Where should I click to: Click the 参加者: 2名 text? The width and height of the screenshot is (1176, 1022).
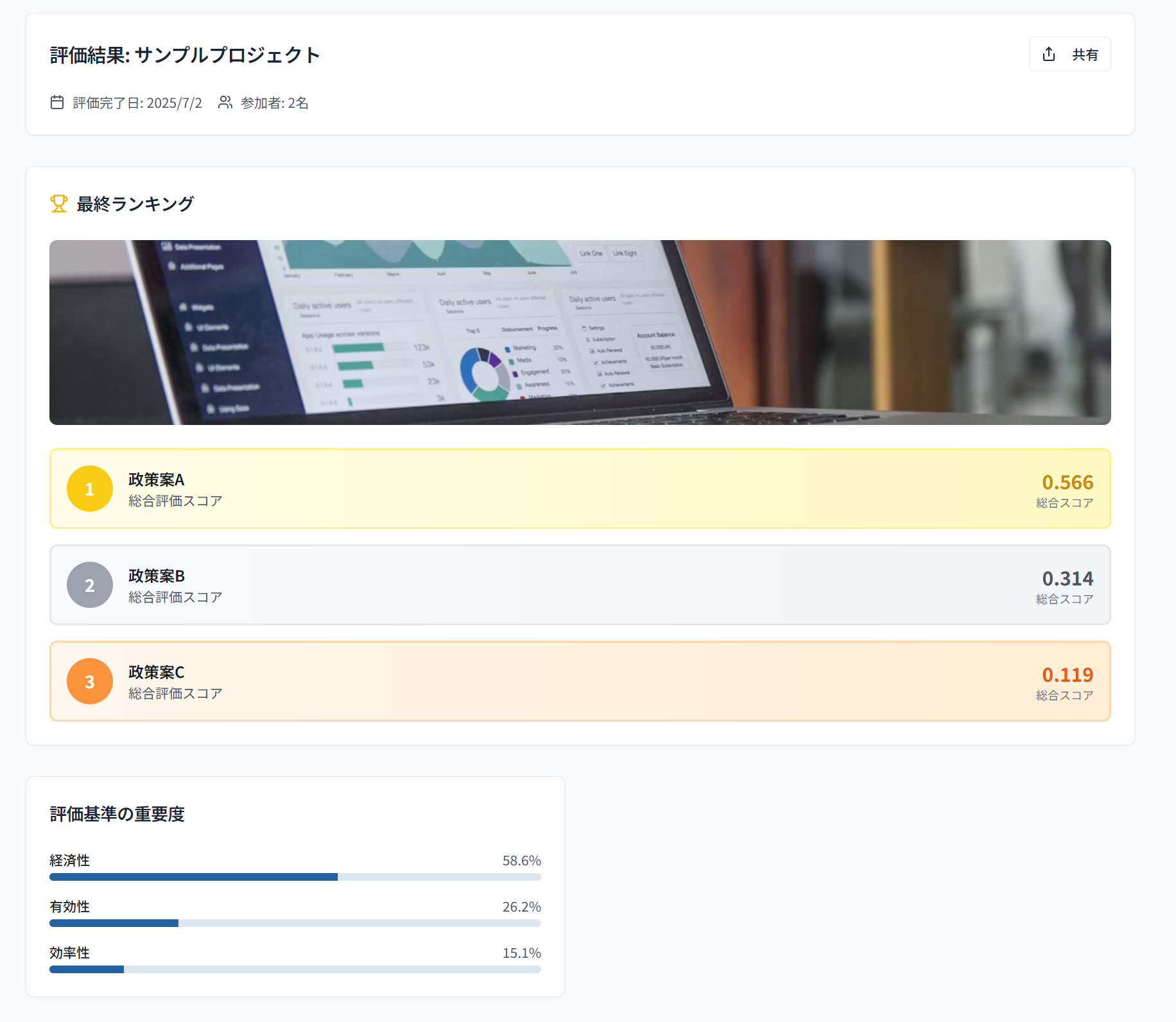point(275,103)
